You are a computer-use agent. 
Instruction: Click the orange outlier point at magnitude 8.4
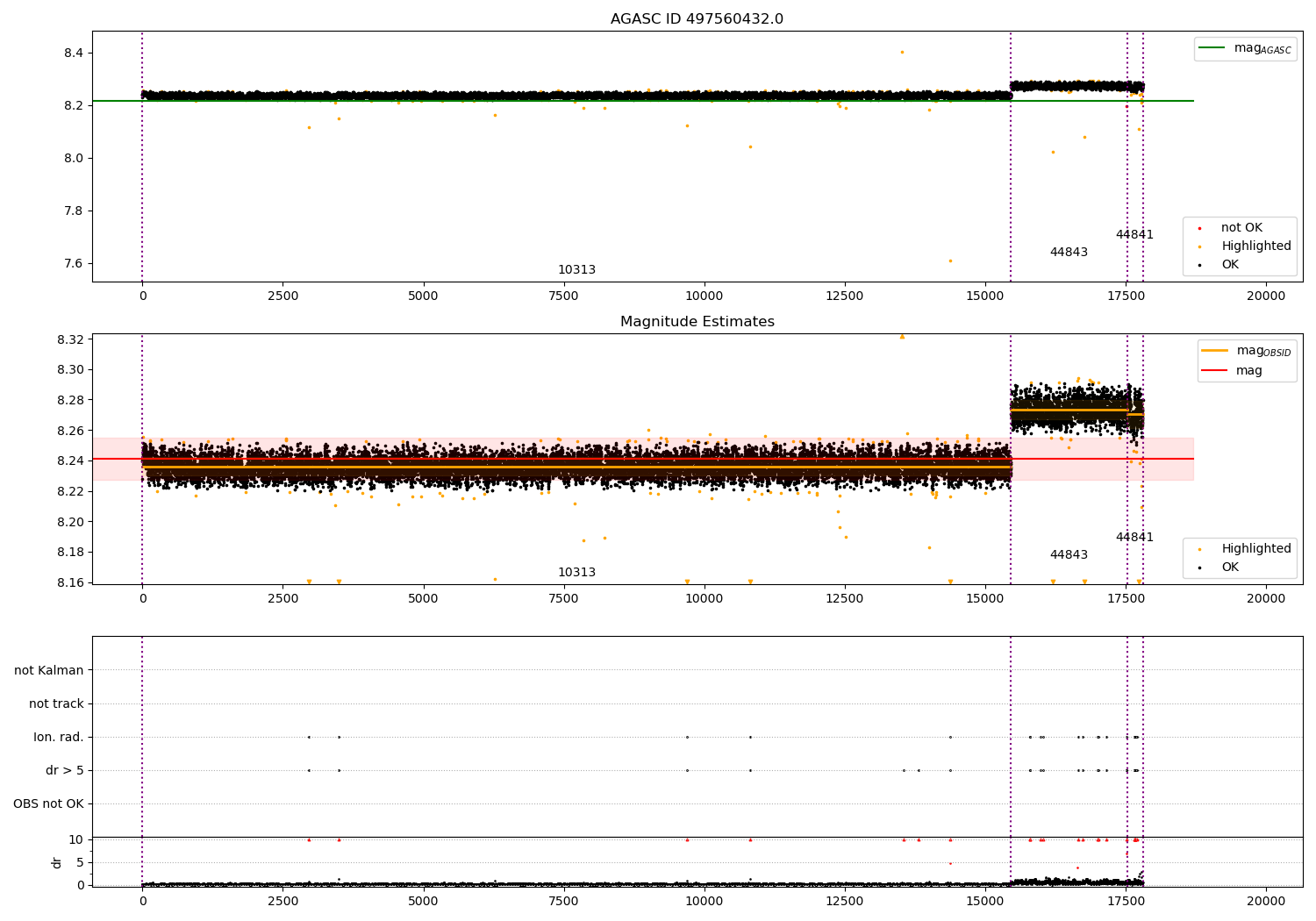click(902, 52)
